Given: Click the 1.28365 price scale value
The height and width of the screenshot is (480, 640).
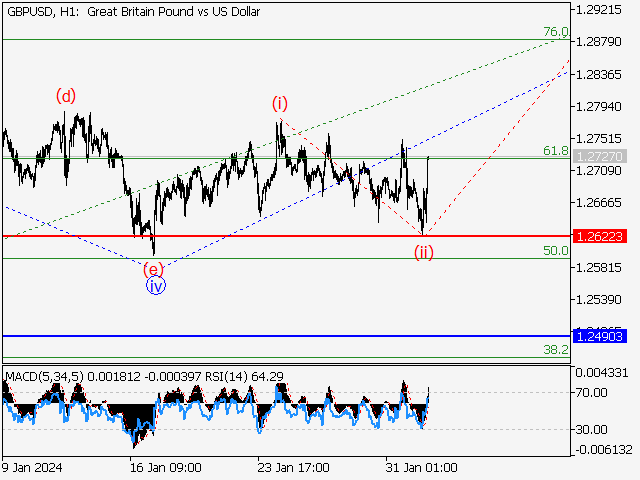Looking at the screenshot, I should pos(598,75).
